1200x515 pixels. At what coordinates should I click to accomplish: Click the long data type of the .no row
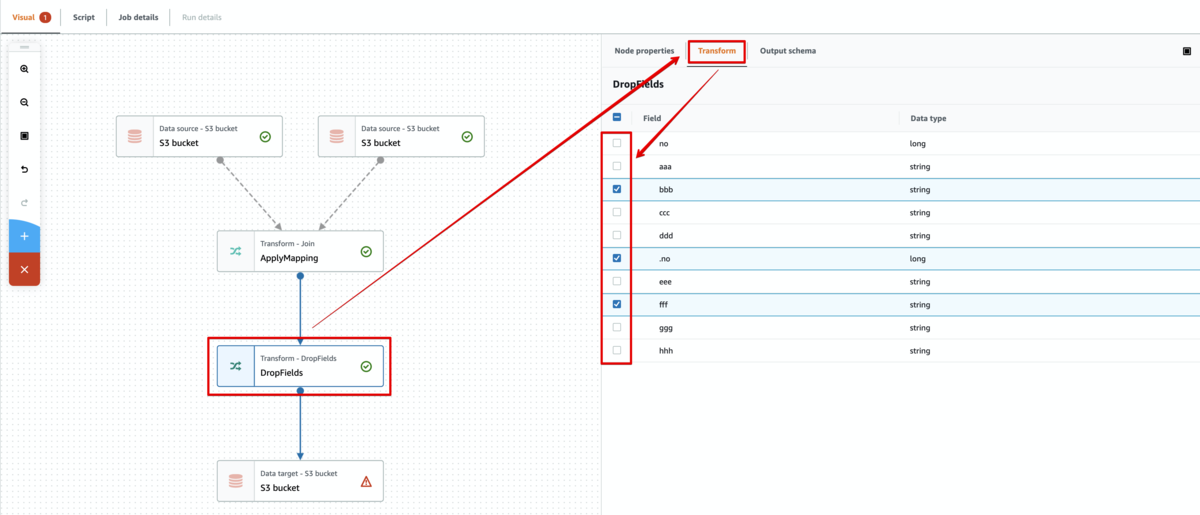pos(918,259)
